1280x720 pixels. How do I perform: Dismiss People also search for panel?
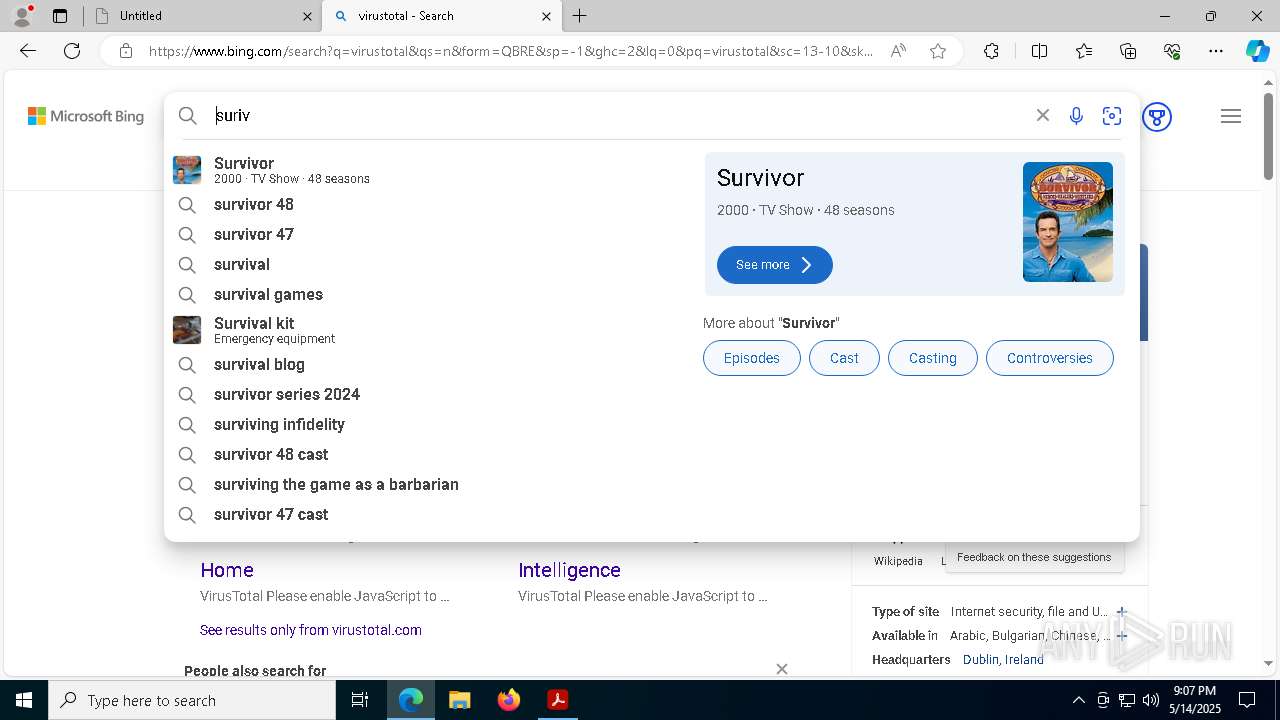tap(782, 669)
